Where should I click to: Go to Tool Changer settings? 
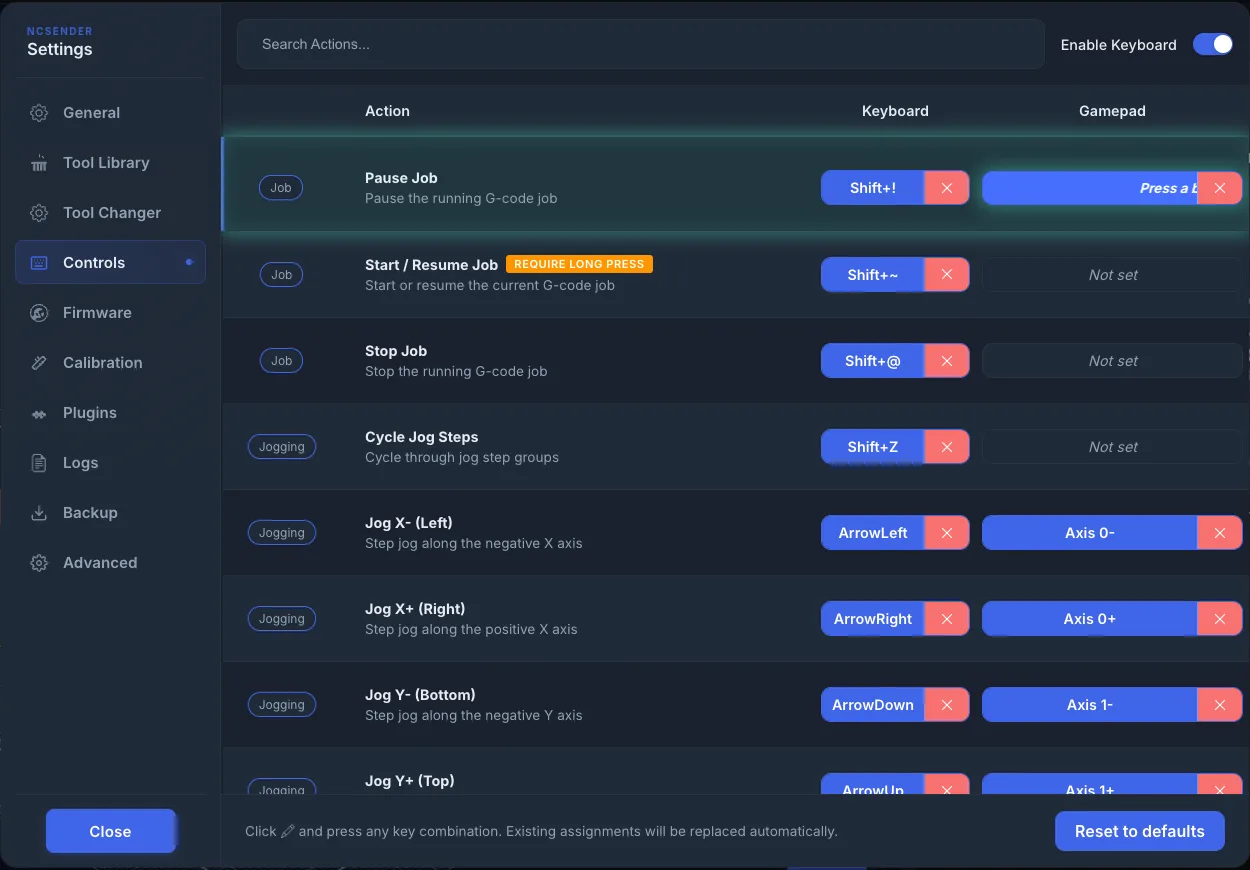click(110, 213)
